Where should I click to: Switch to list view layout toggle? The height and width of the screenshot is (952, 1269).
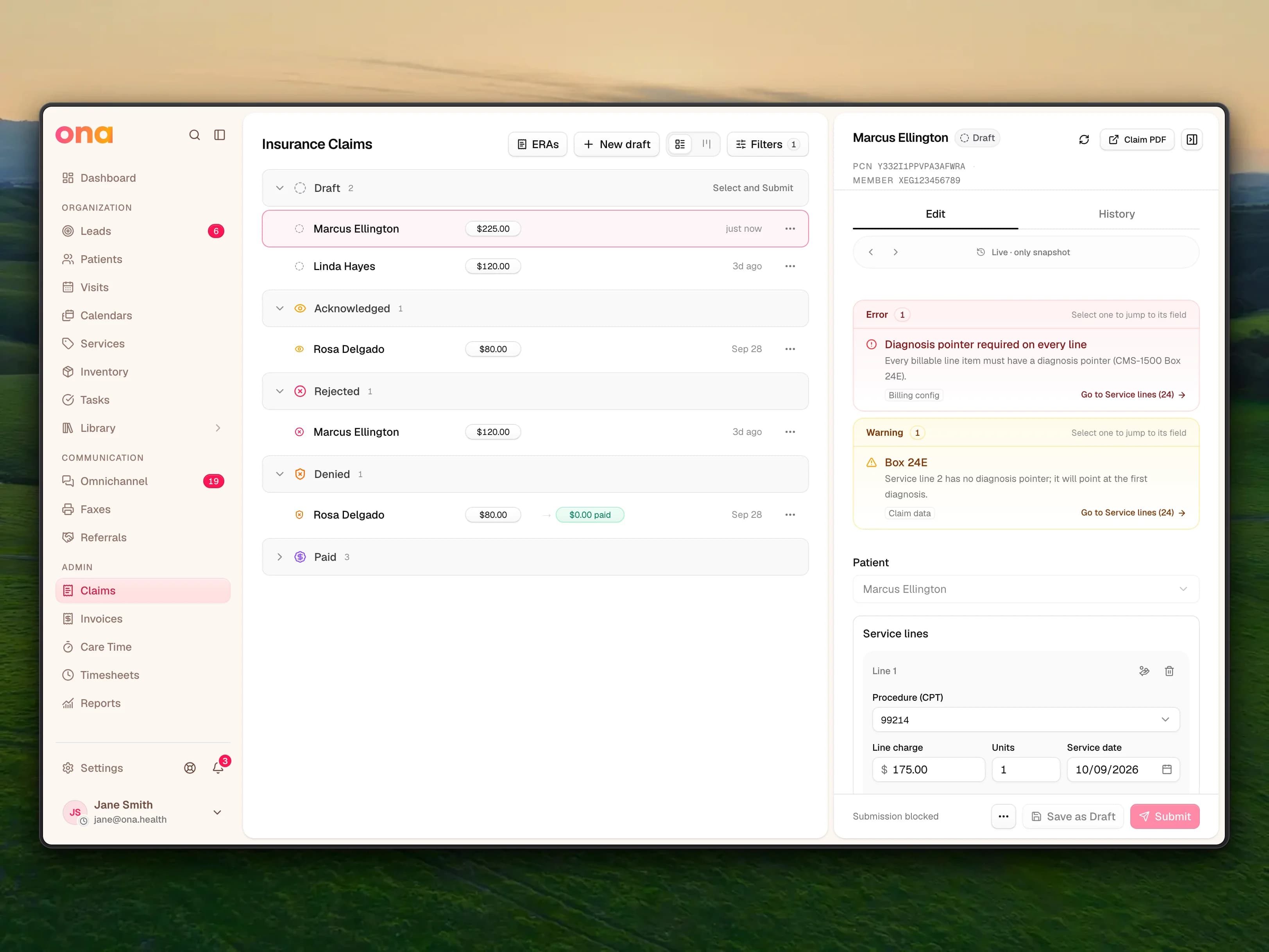(680, 145)
